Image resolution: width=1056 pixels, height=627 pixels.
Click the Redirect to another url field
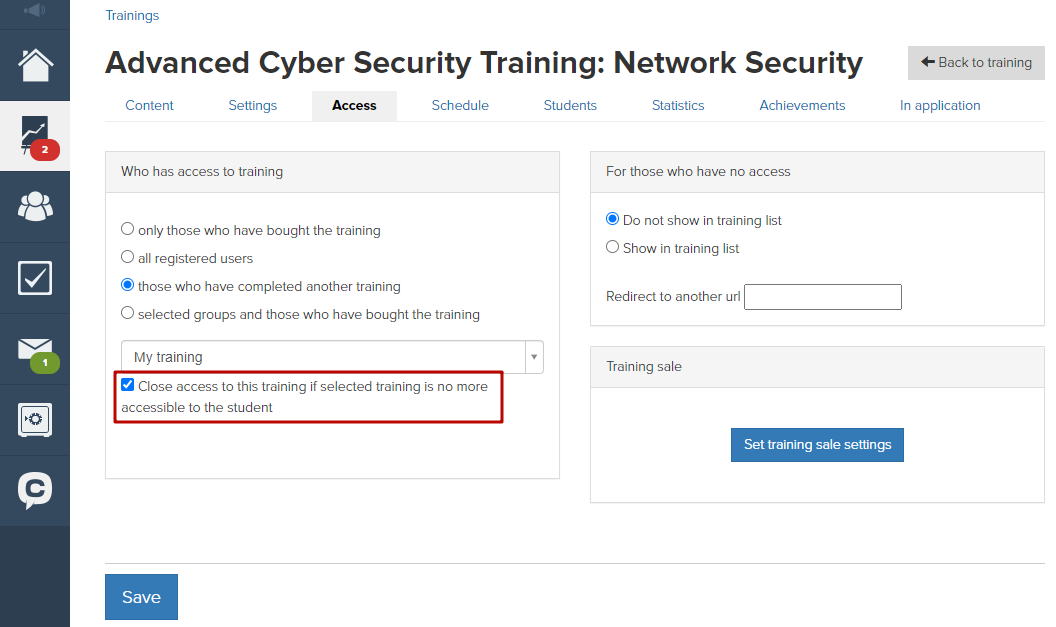[822, 297]
